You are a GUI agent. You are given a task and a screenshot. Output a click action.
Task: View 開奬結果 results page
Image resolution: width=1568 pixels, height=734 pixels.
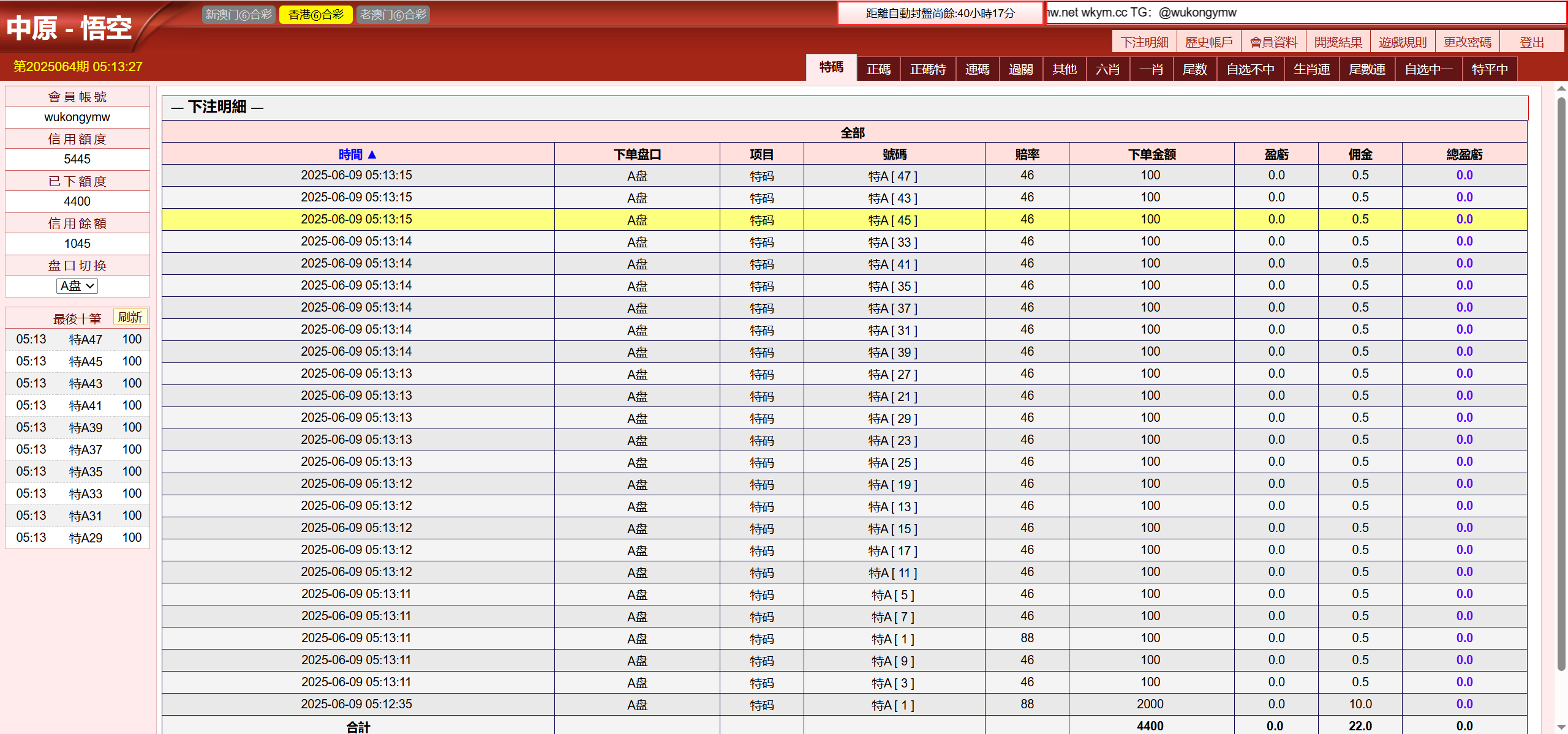coord(1338,42)
